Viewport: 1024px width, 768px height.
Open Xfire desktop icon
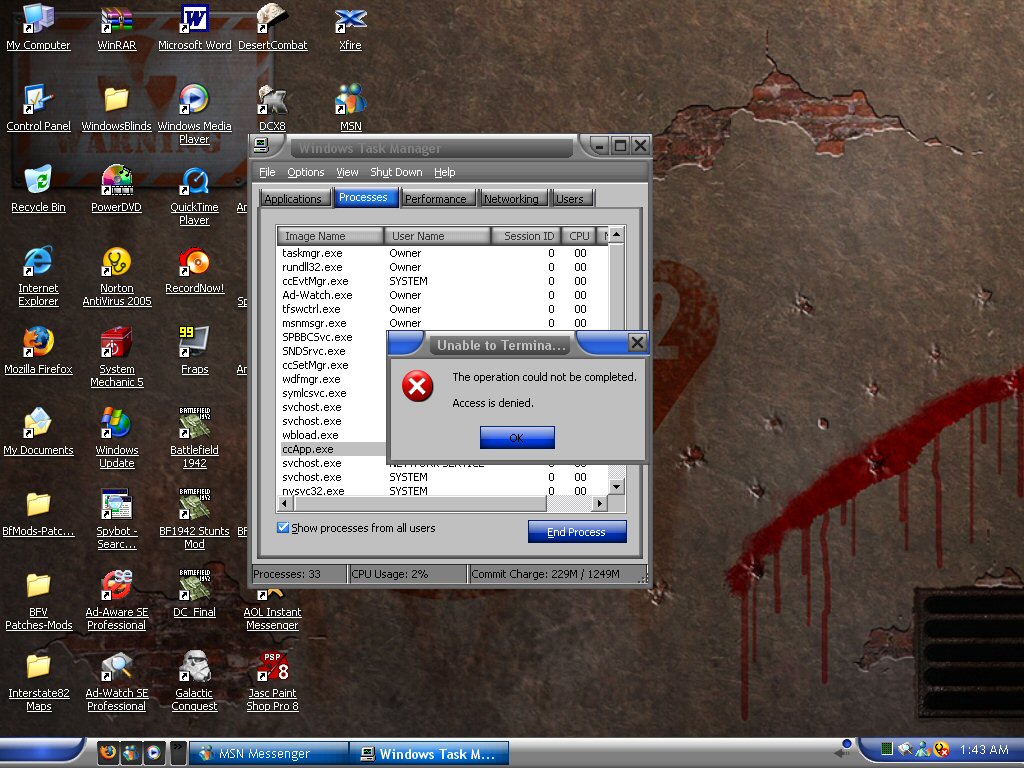(x=350, y=26)
